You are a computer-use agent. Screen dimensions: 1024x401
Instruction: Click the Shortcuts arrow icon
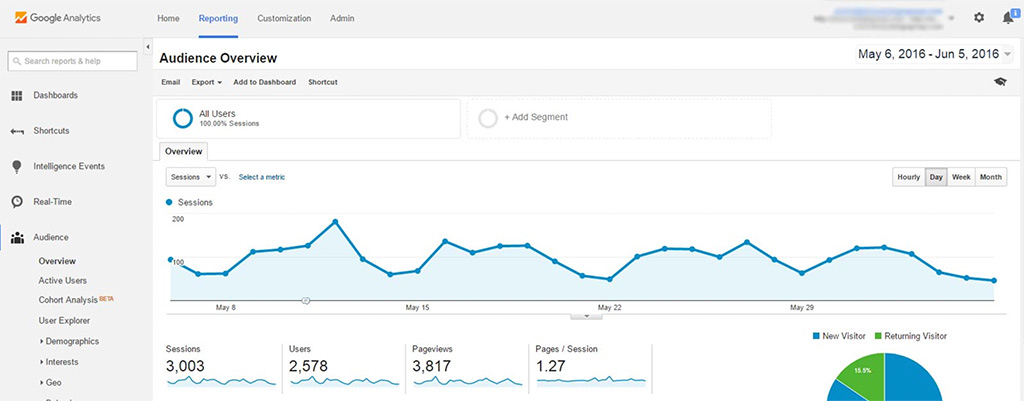point(17,131)
